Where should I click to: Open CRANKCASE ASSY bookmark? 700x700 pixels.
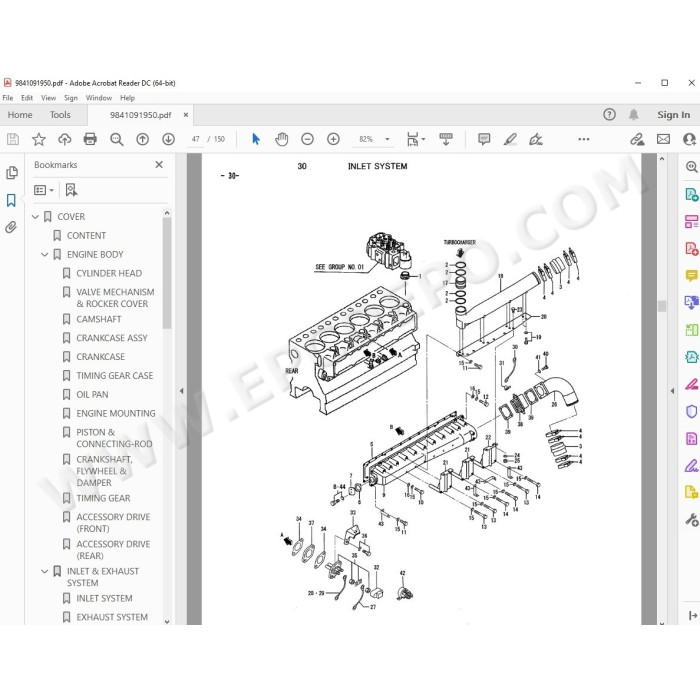[112, 338]
